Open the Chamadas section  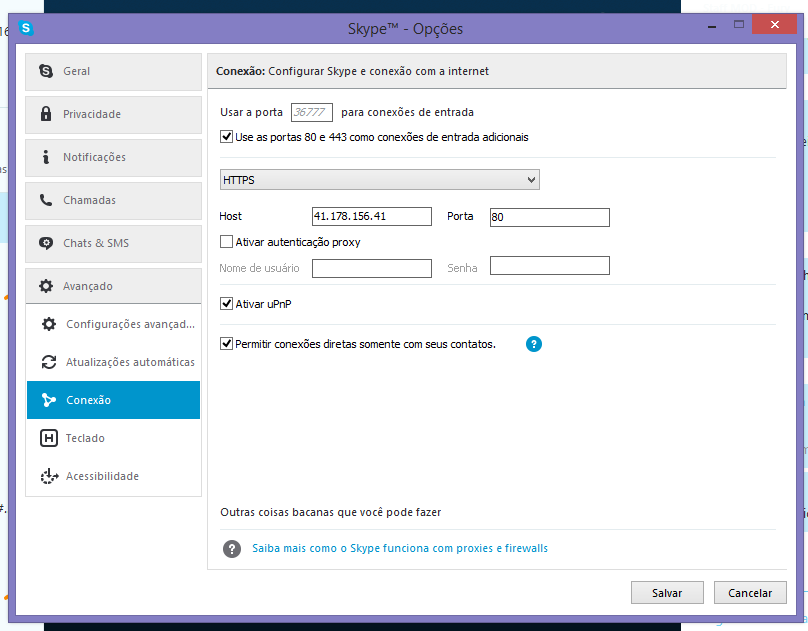coord(113,200)
